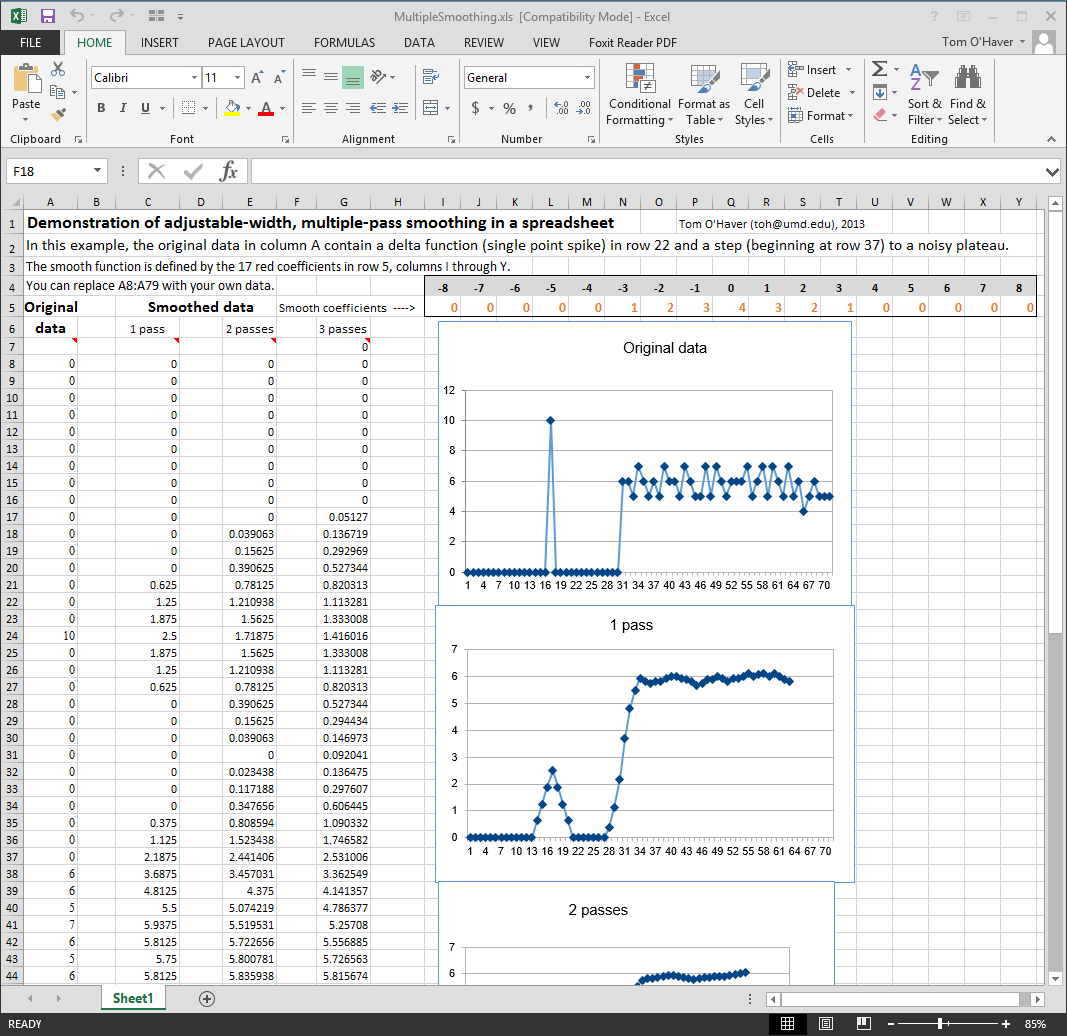Image resolution: width=1067 pixels, height=1036 pixels.
Task: Click the Wrap Text icon
Action: point(431,77)
